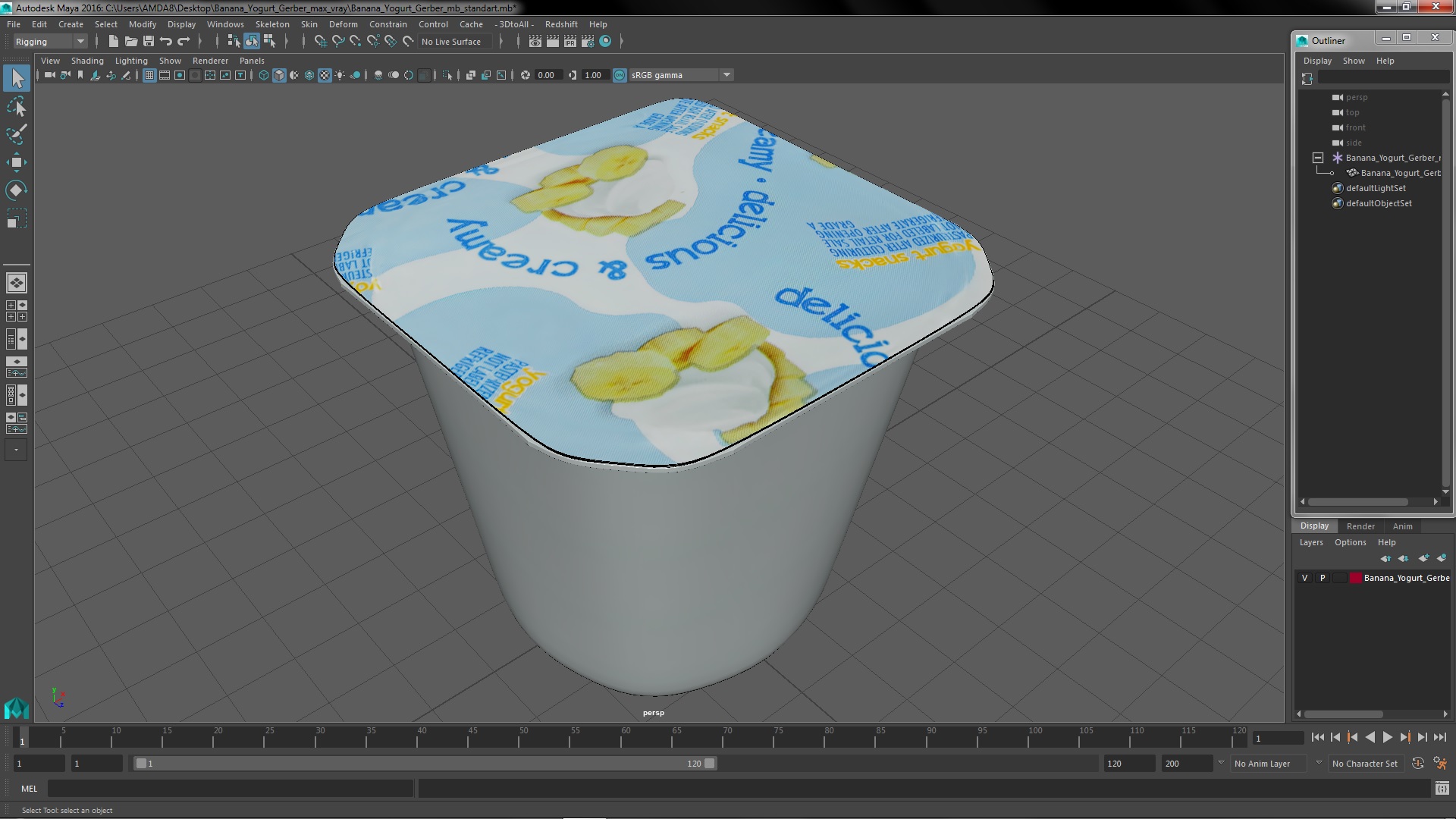Toggle film gate in viewport toolbar
This screenshot has height=819, width=1456.
tap(165, 75)
